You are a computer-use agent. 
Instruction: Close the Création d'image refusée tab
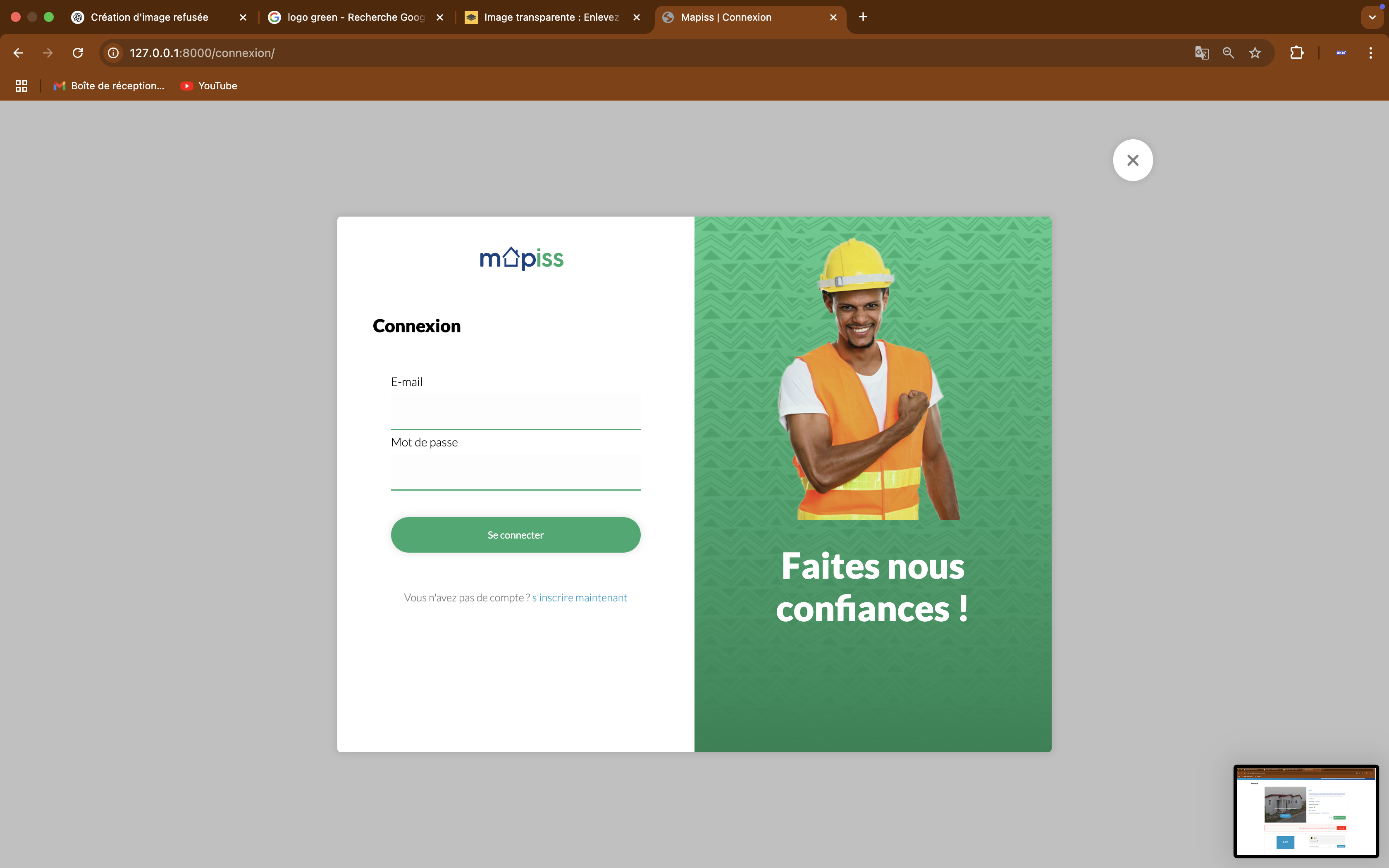243,17
